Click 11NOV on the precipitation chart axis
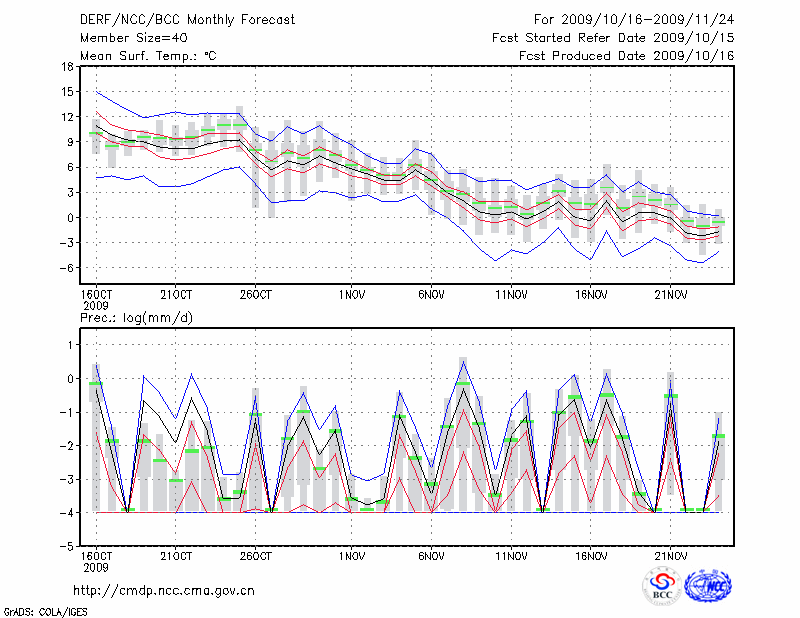Image resolution: width=800 pixels, height=618 pixels. [x=511, y=555]
